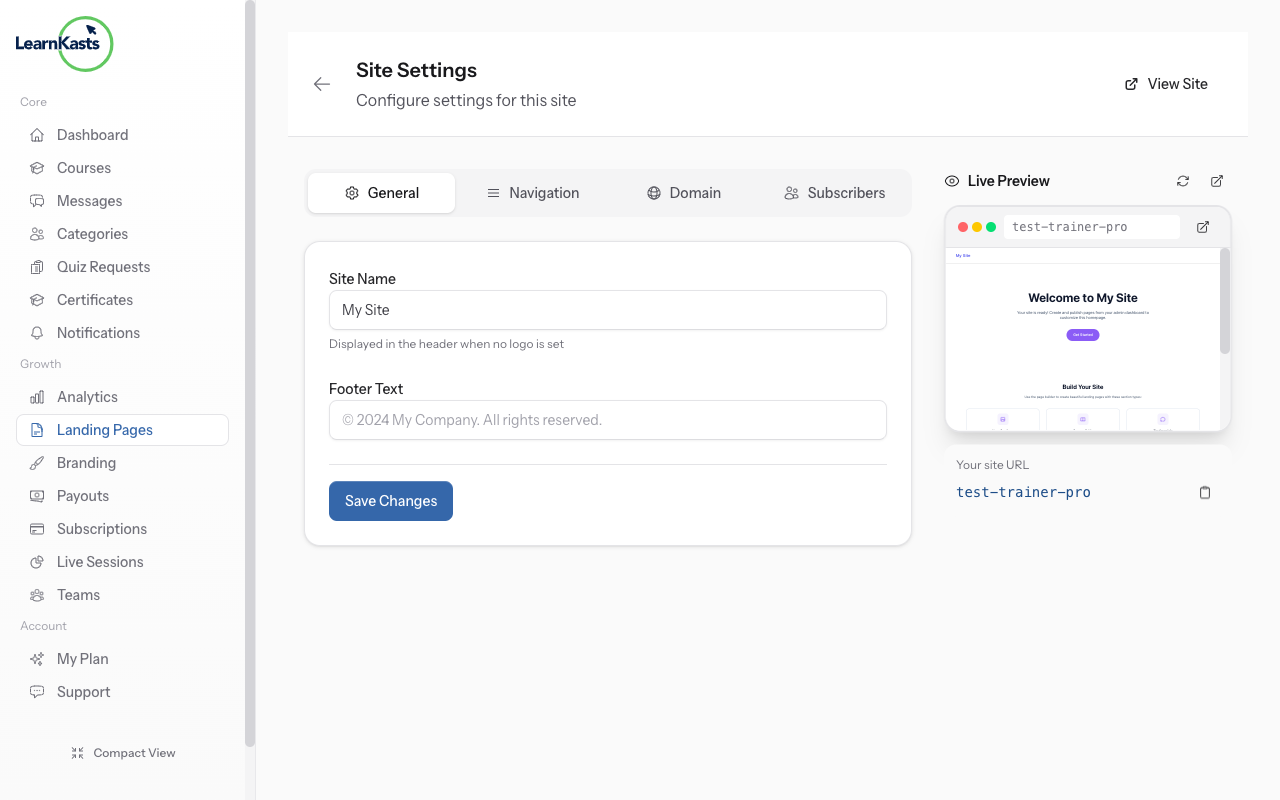Copy the site URL using the clipboard icon
Screen dimensions: 1280x800
[1205, 492]
